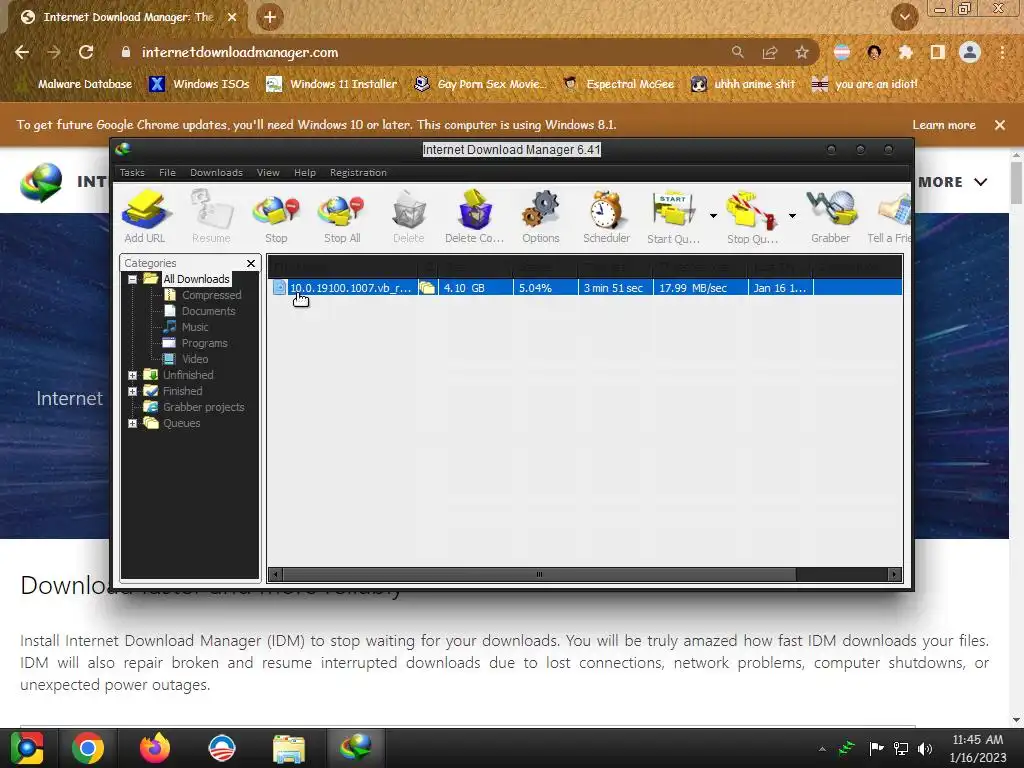Click the network icon in system tray
Image resolution: width=1024 pixels, height=768 pixels.
pyautogui.click(x=901, y=748)
